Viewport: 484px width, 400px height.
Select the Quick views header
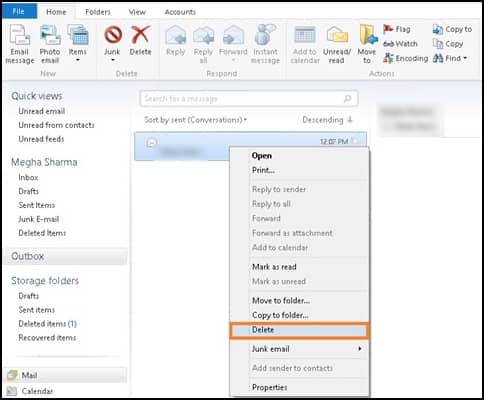coord(37,96)
